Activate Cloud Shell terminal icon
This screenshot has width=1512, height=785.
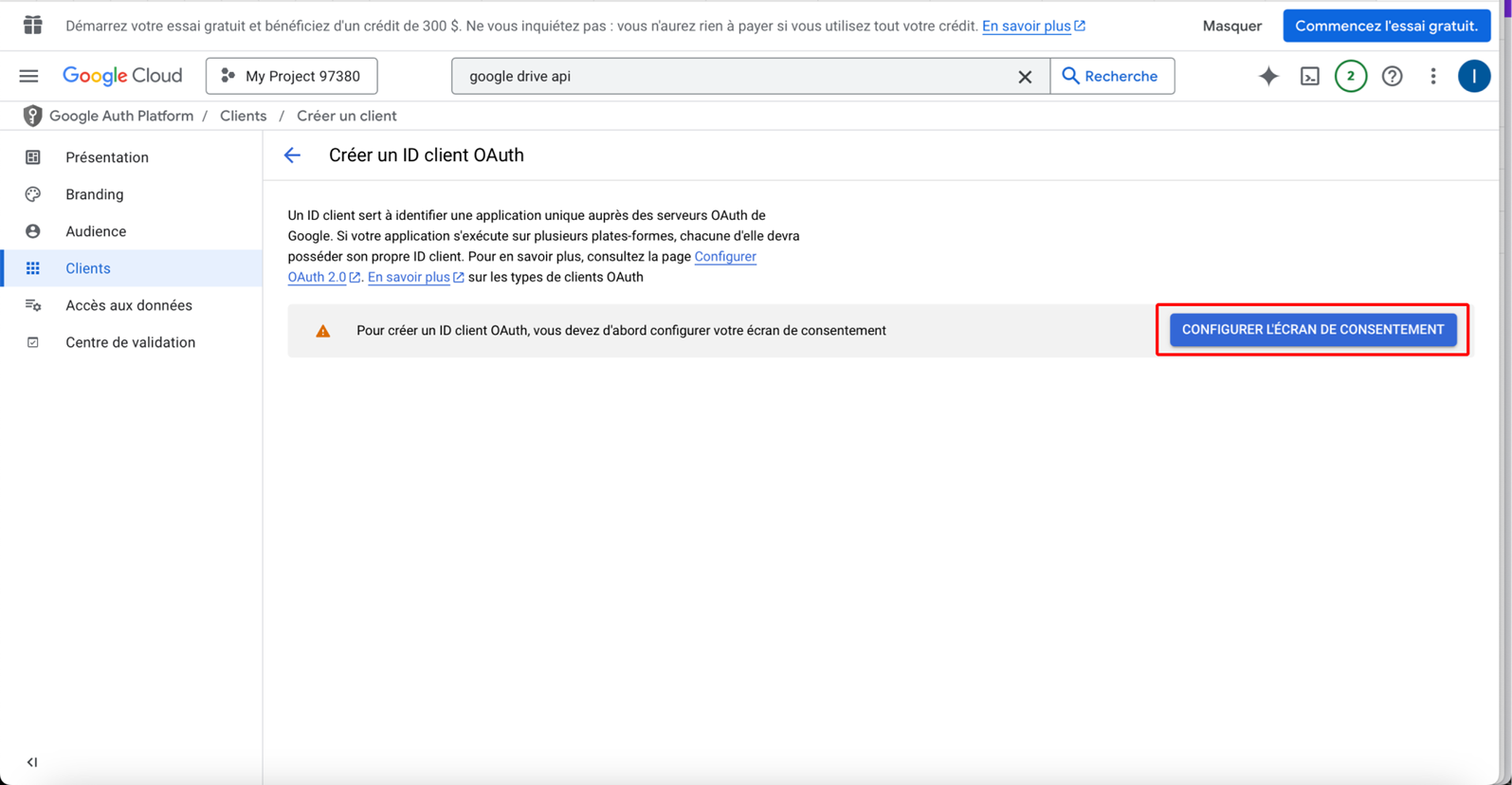click(x=1310, y=76)
